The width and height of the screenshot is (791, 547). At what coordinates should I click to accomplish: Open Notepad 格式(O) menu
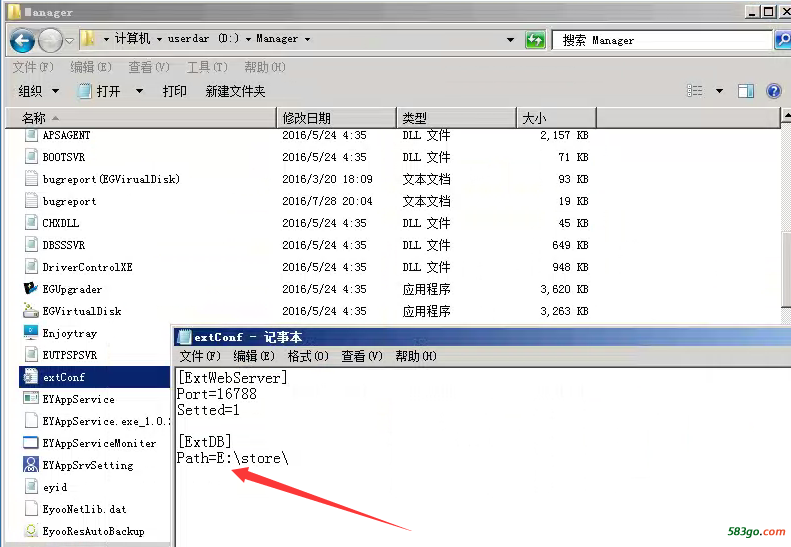click(308, 356)
